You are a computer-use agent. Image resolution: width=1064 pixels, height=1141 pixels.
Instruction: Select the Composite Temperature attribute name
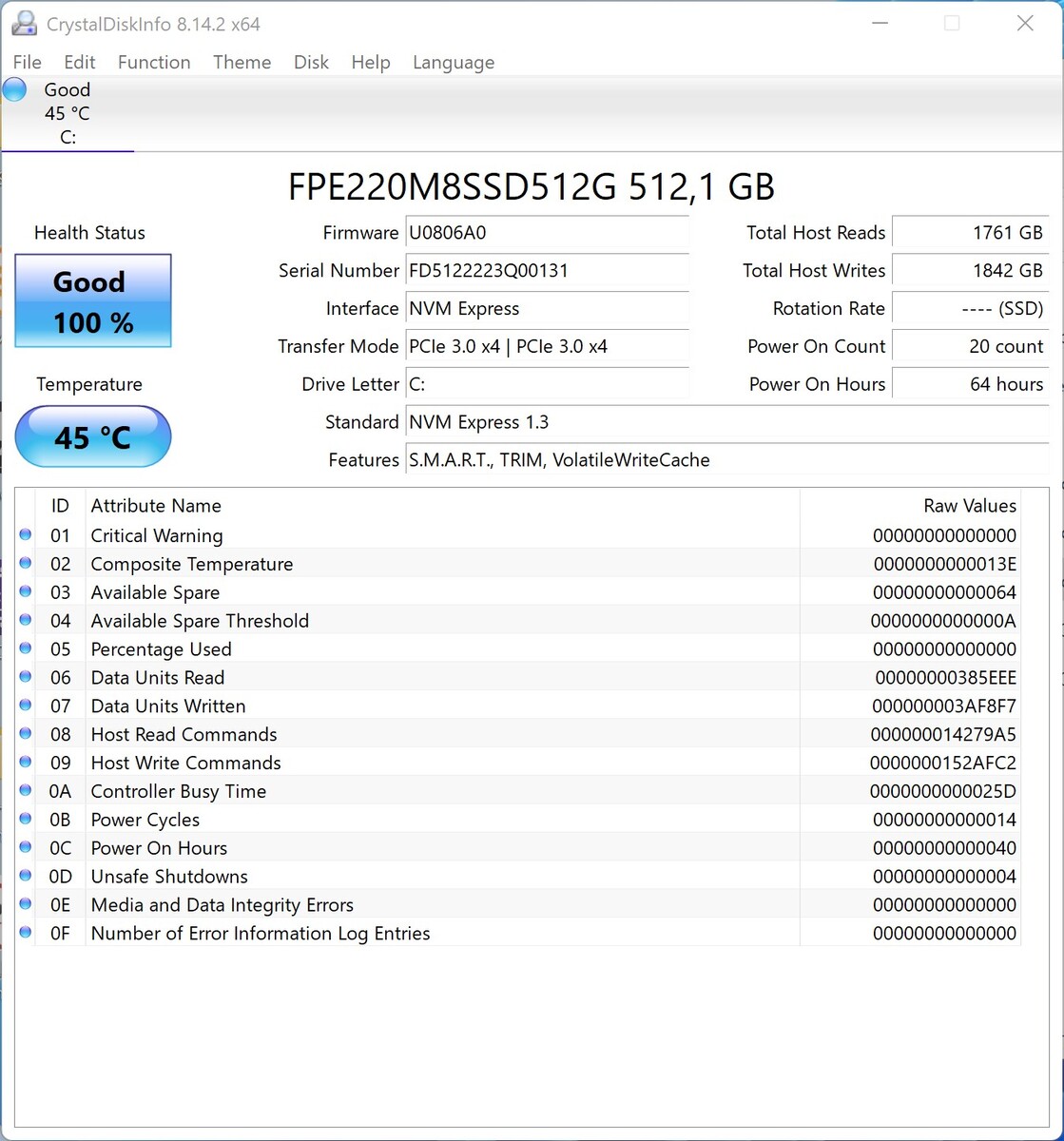click(192, 565)
